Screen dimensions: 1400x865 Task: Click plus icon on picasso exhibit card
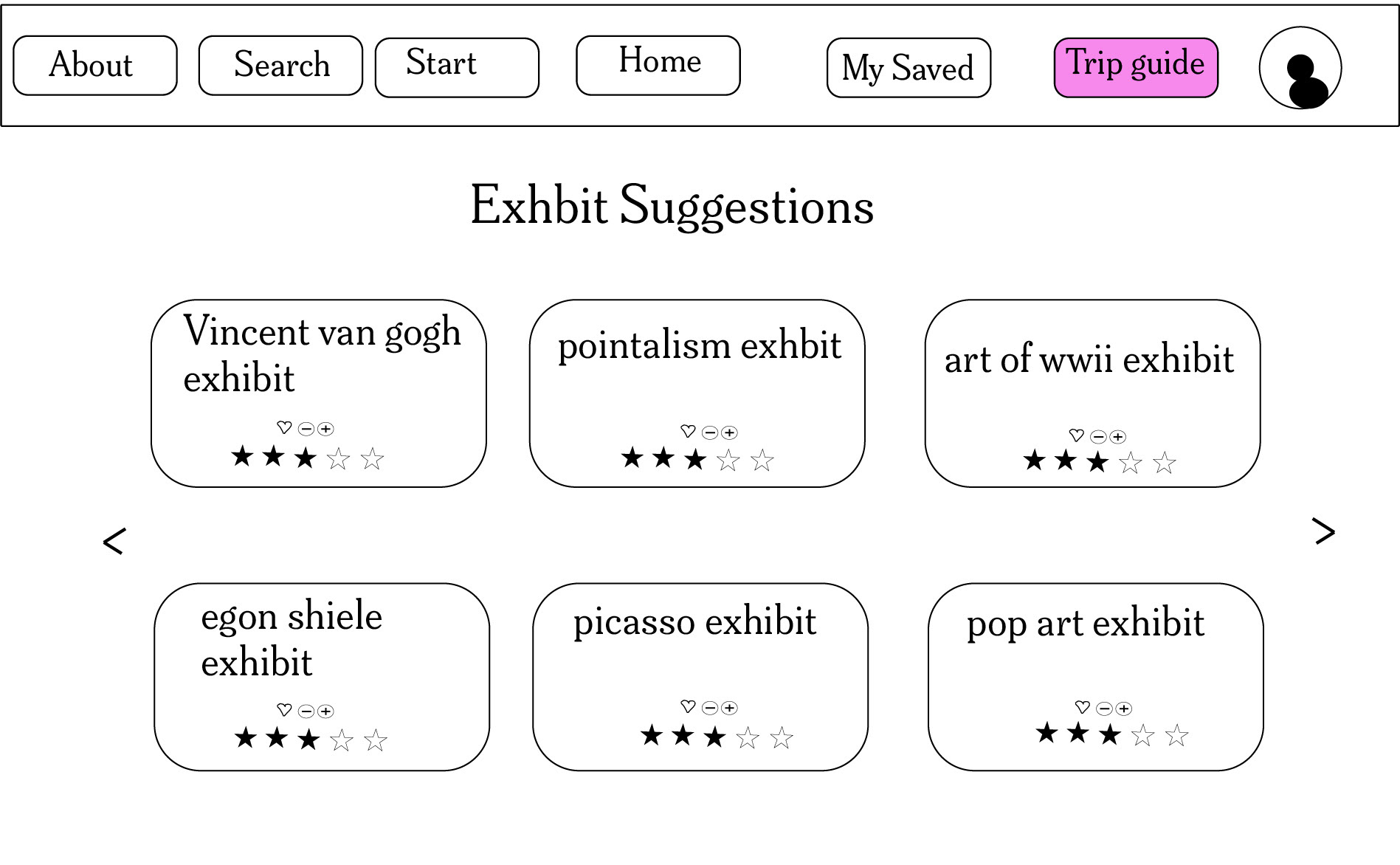729,708
